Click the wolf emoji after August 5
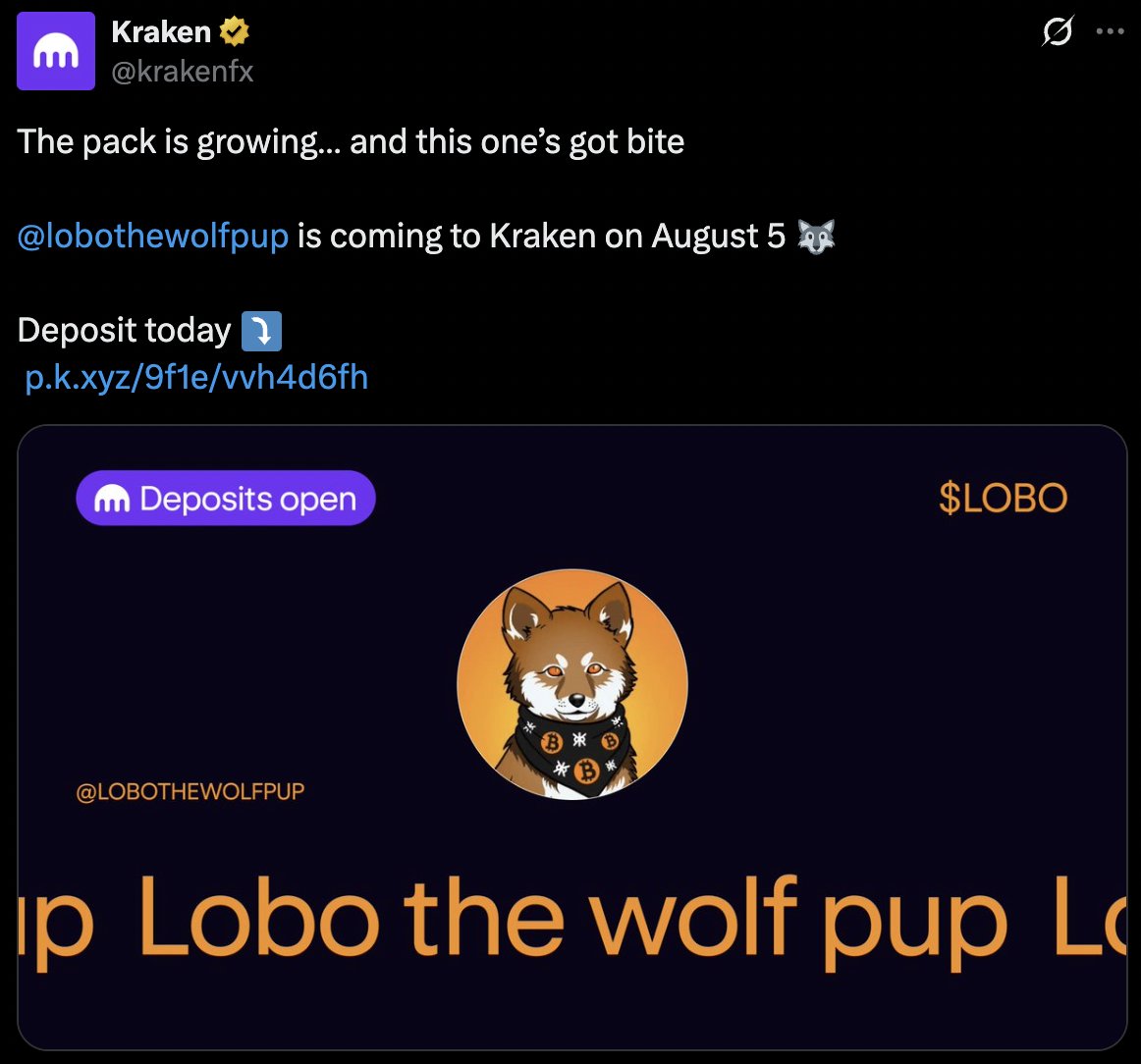The height and width of the screenshot is (1064, 1141). (x=816, y=237)
